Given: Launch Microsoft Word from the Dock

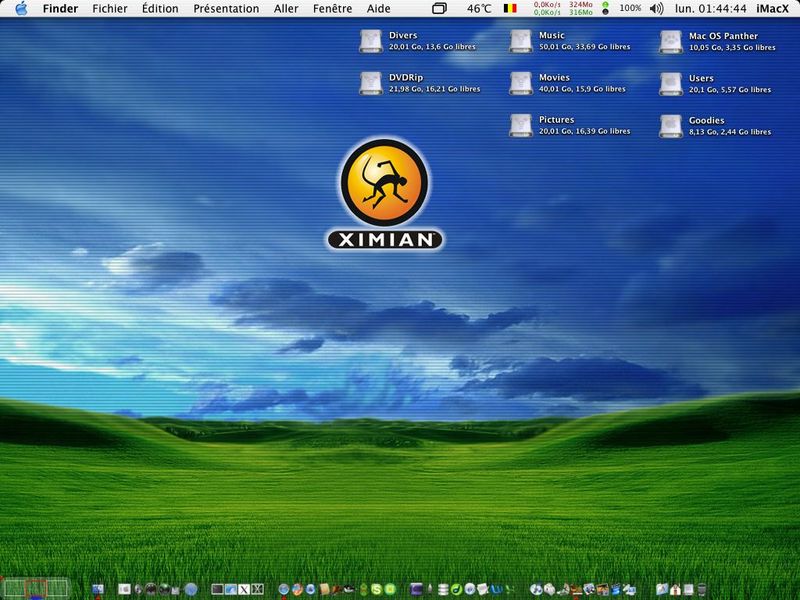Looking at the screenshot, I should tap(496, 589).
